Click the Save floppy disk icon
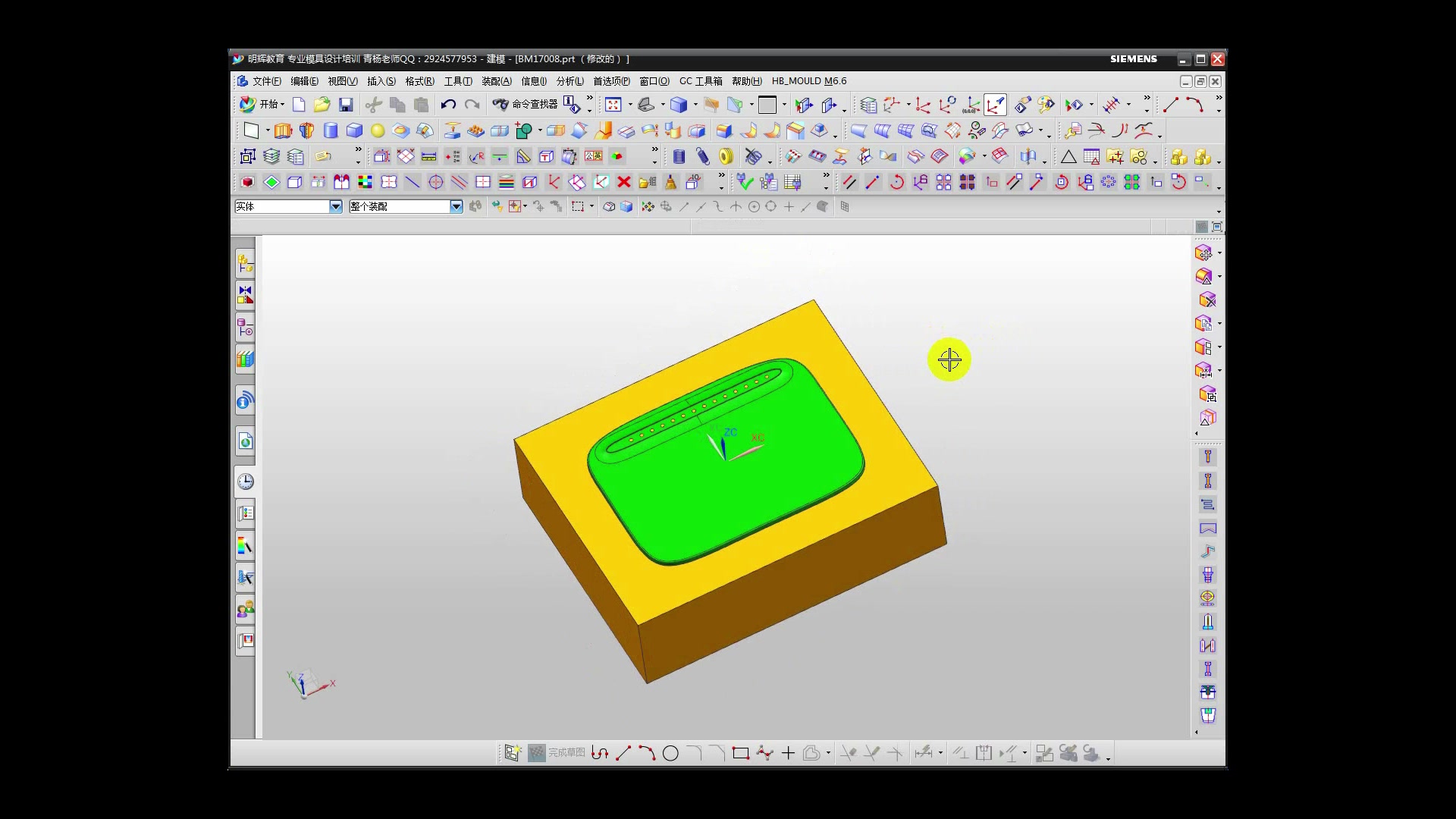The width and height of the screenshot is (1456, 819). (346, 105)
